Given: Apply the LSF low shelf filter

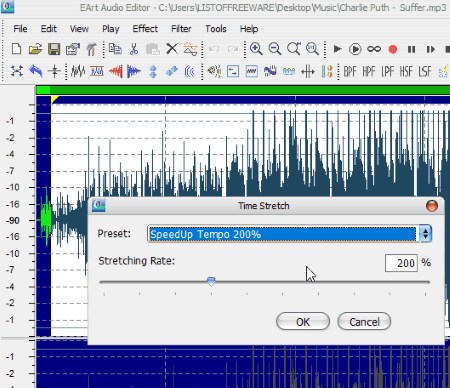Looking at the screenshot, I should pos(425,71).
